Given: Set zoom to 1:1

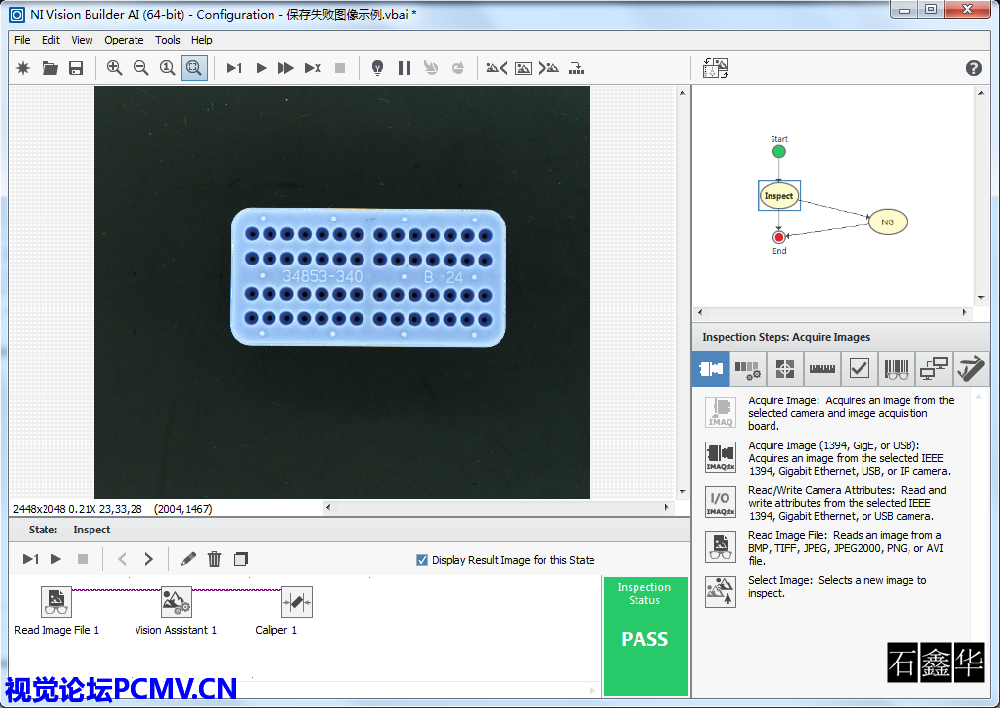Looking at the screenshot, I should [x=167, y=68].
